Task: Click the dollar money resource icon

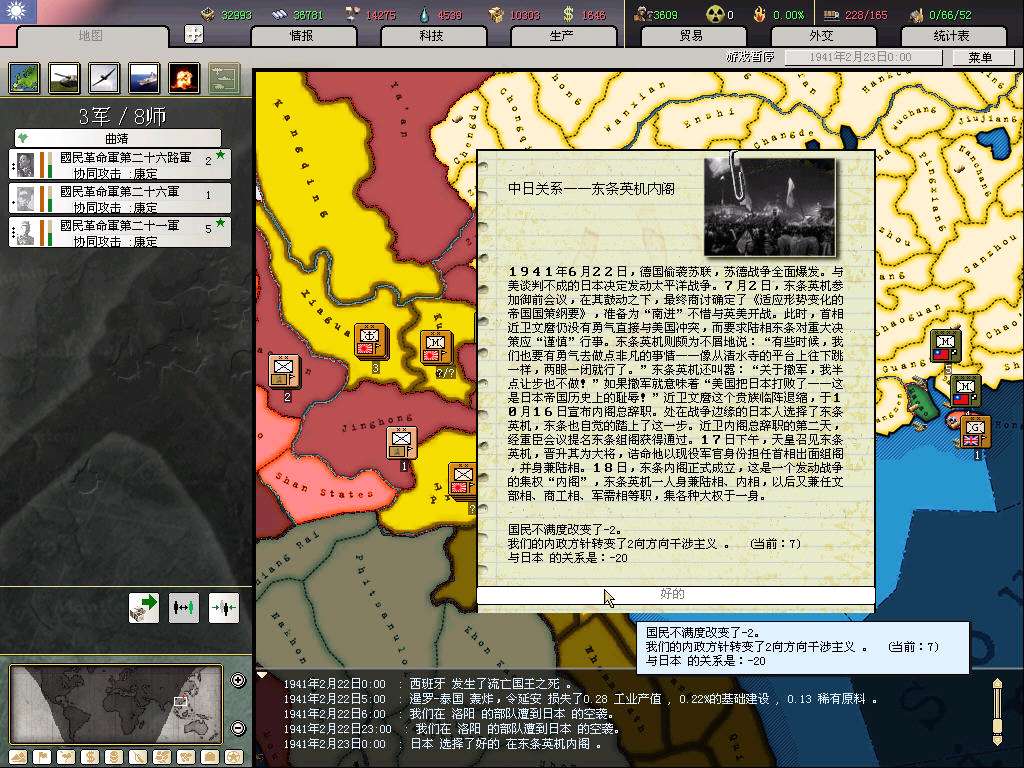Action: [x=569, y=14]
